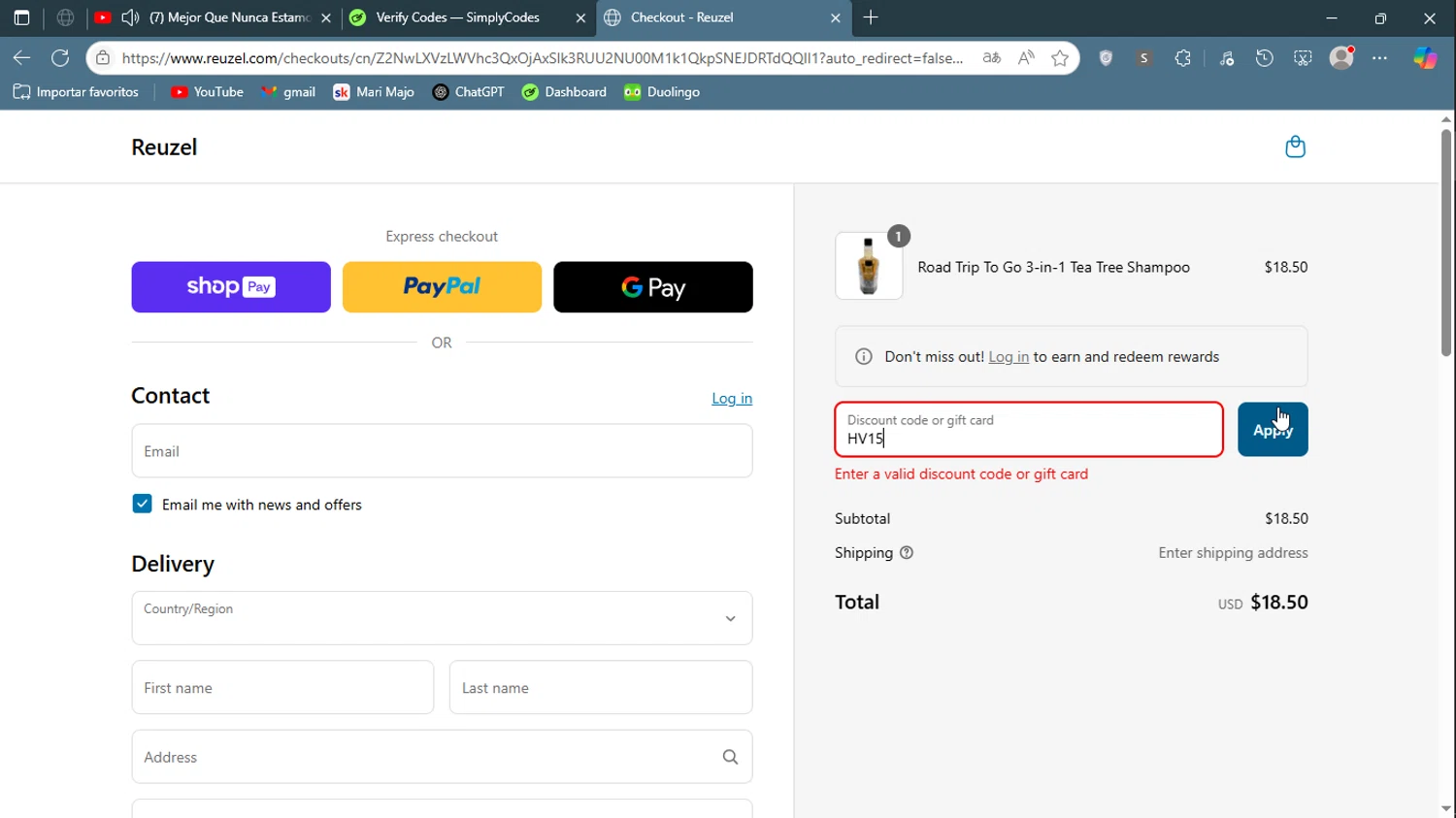This screenshot has width=1456, height=818.
Task: Focus the Discount code or gift card field
Action: tap(1029, 430)
